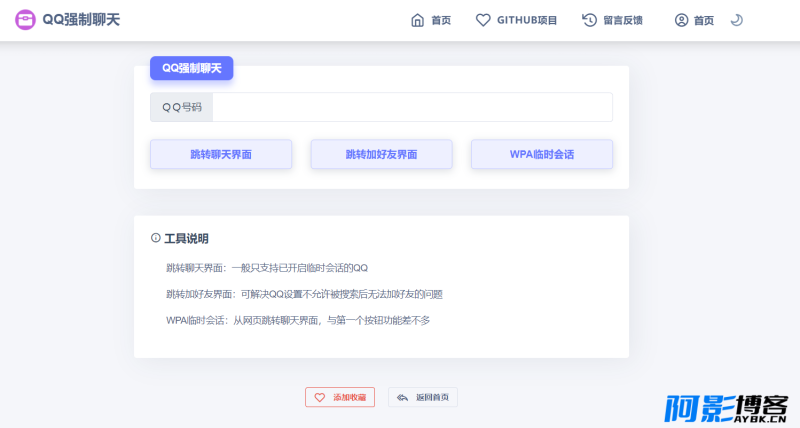Image resolution: width=800 pixels, height=428 pixels.
Task: Toggle dark mode with the moon icon
Action: pos(736,20)
